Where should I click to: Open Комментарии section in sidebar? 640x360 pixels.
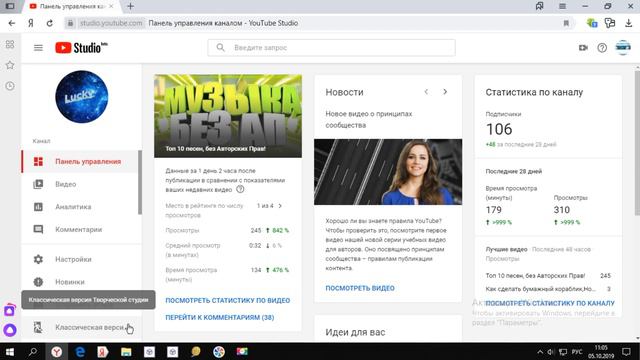click(x=80, y=229)
